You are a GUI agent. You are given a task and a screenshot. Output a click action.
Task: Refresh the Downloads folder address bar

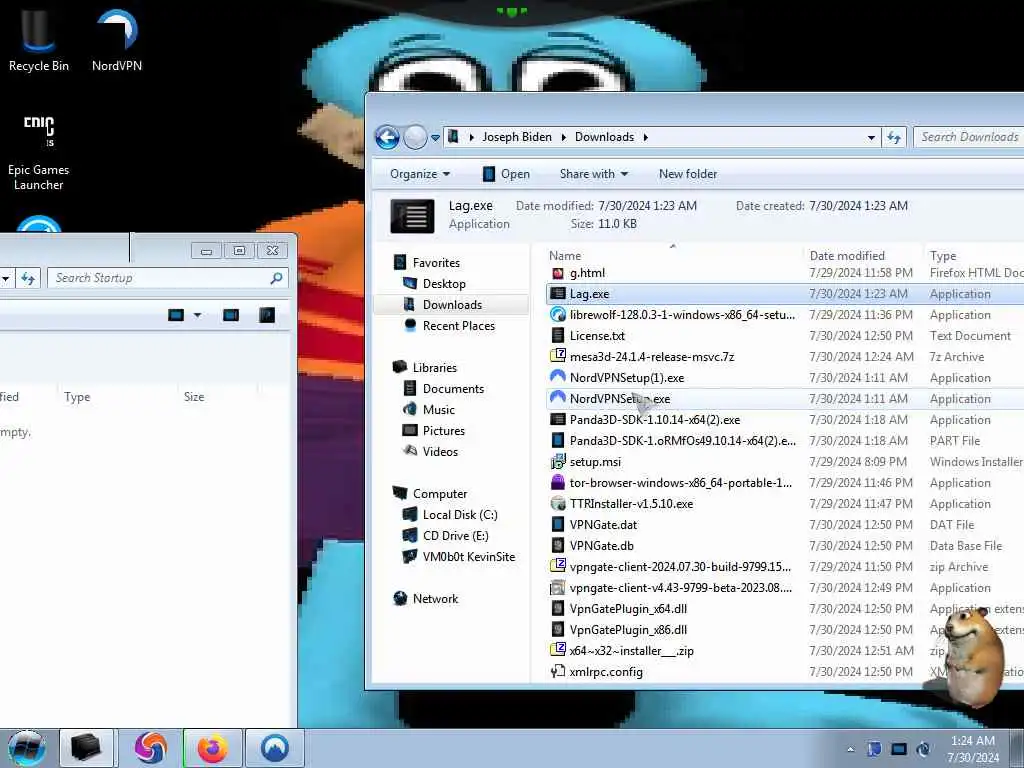click(x=894, y=137)
